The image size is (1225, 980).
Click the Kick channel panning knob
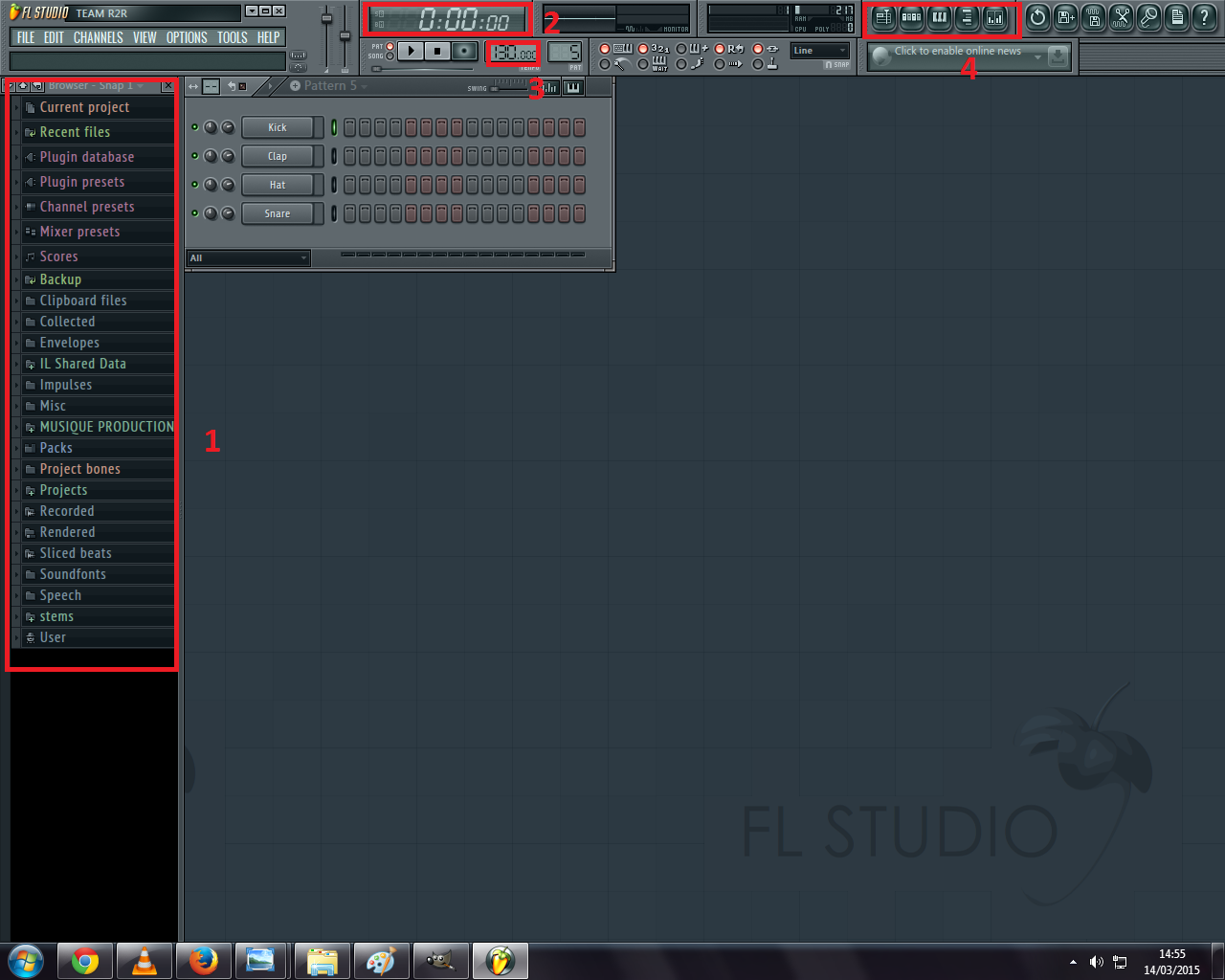tap(211, 127)
